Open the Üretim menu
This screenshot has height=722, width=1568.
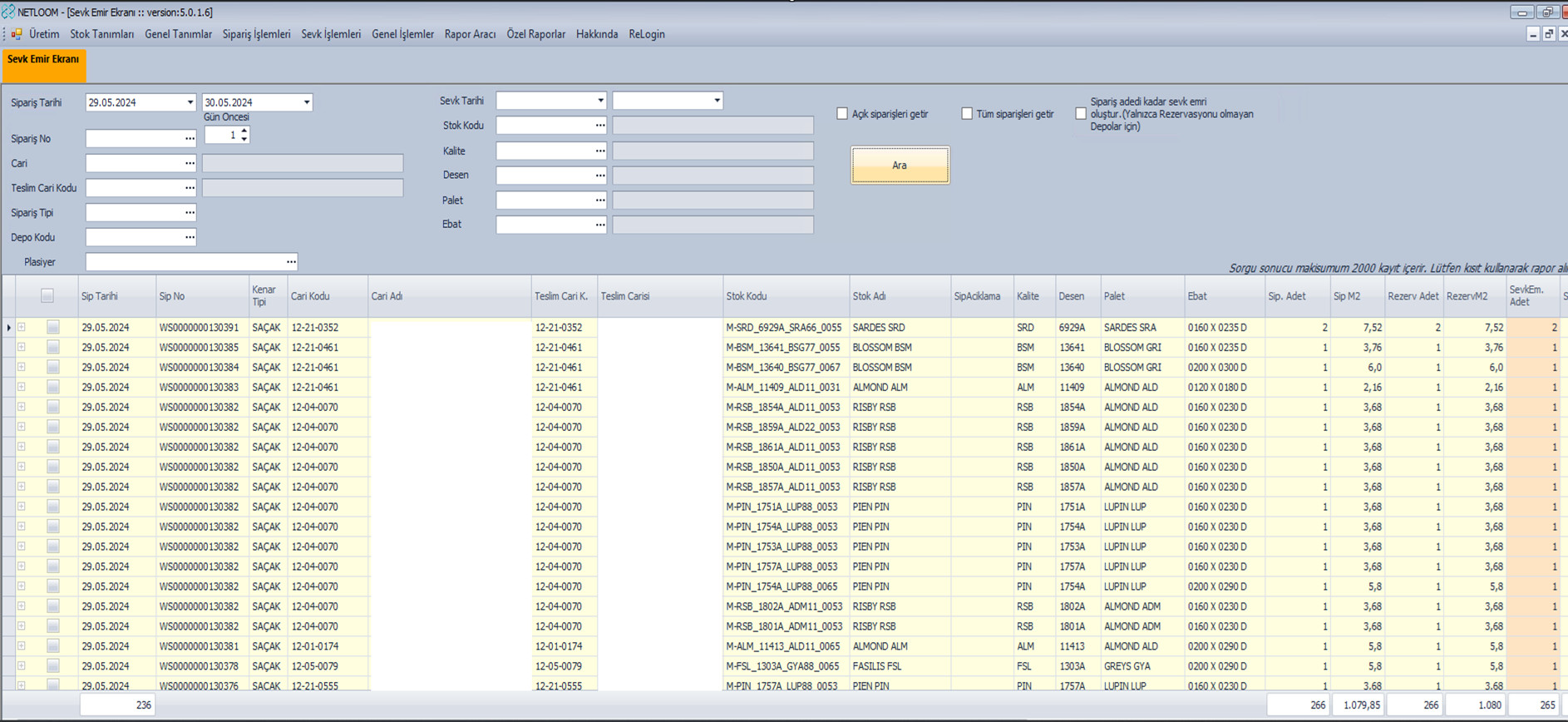tap(44, 34)
